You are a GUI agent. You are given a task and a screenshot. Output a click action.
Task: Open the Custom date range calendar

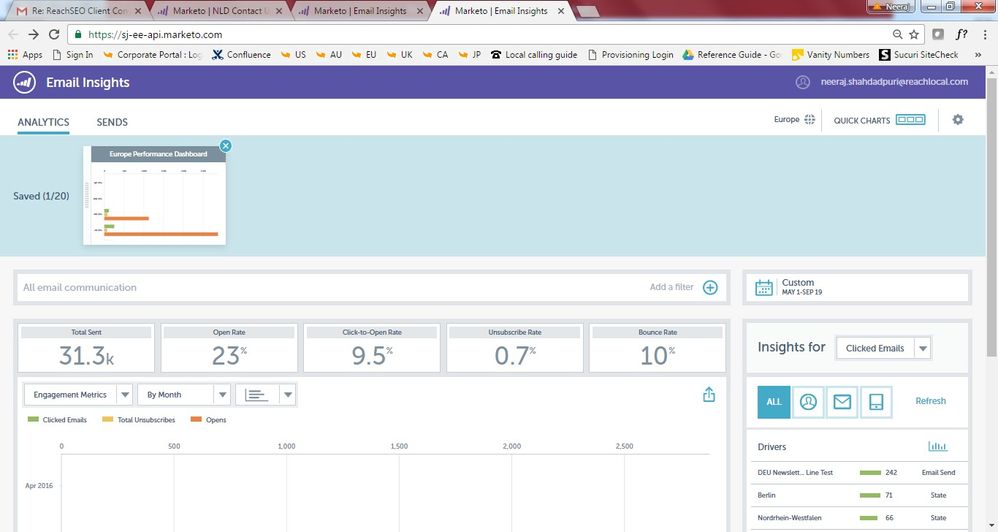(764, 288)
